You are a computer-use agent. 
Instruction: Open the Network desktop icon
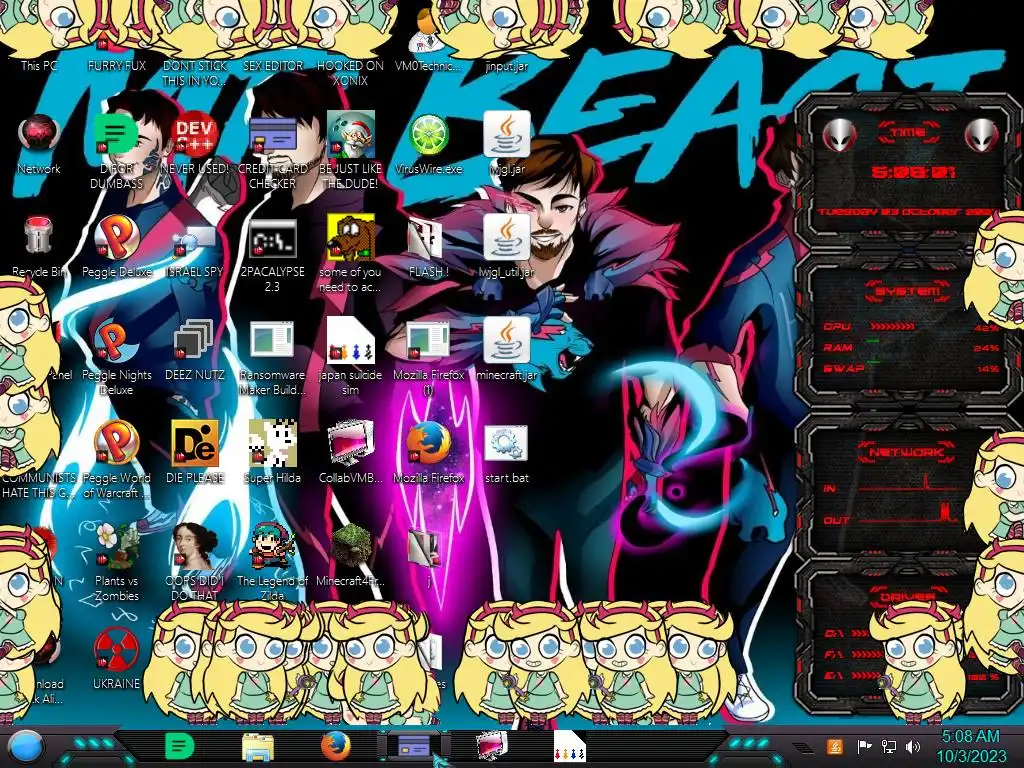(x=39, y=144)
